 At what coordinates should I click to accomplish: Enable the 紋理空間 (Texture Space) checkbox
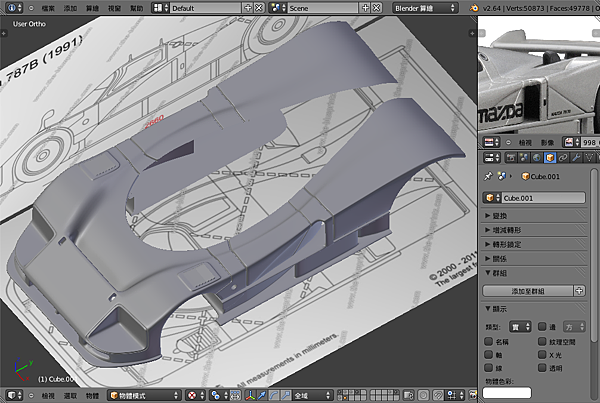(x=542, y=341)
